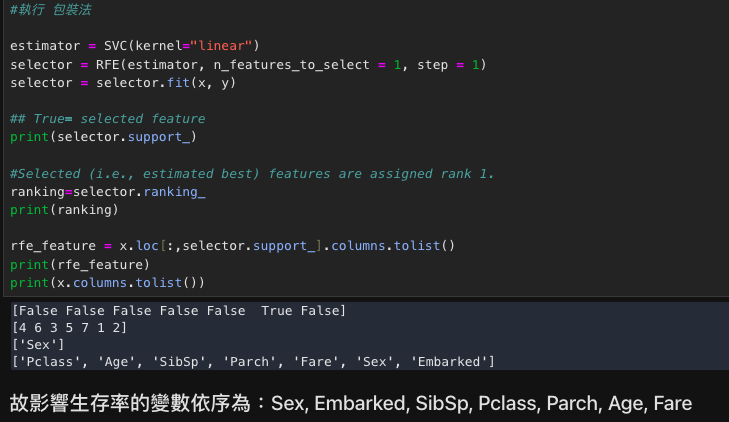
Task: Click rfe_feature assignment line
Action: point(232,245)
